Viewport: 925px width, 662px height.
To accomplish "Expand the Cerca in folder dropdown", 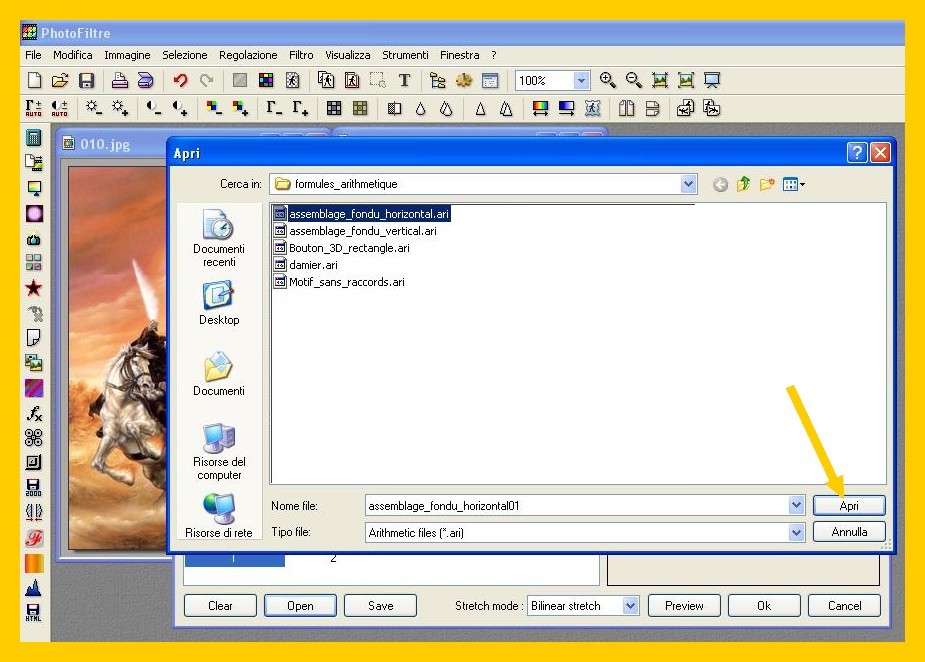I will click(688, 184).
